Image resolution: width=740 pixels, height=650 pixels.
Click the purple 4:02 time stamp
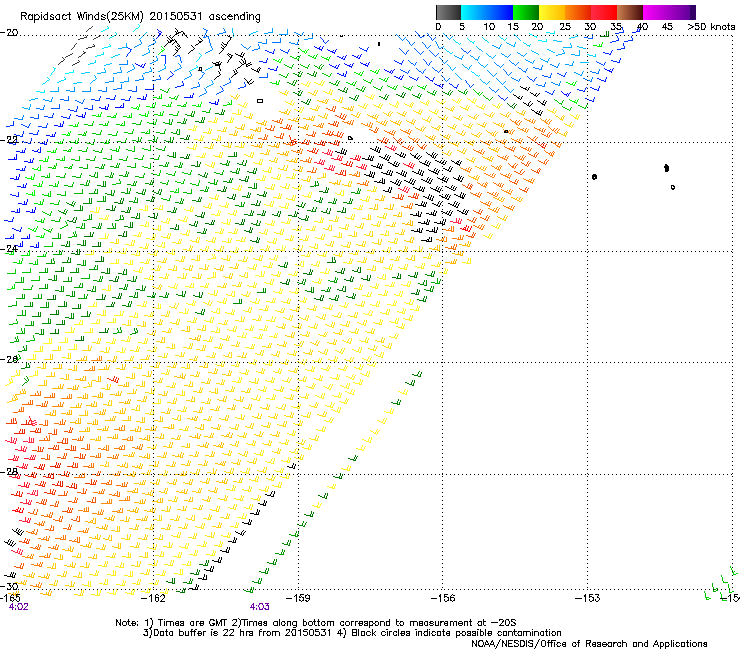18,607
